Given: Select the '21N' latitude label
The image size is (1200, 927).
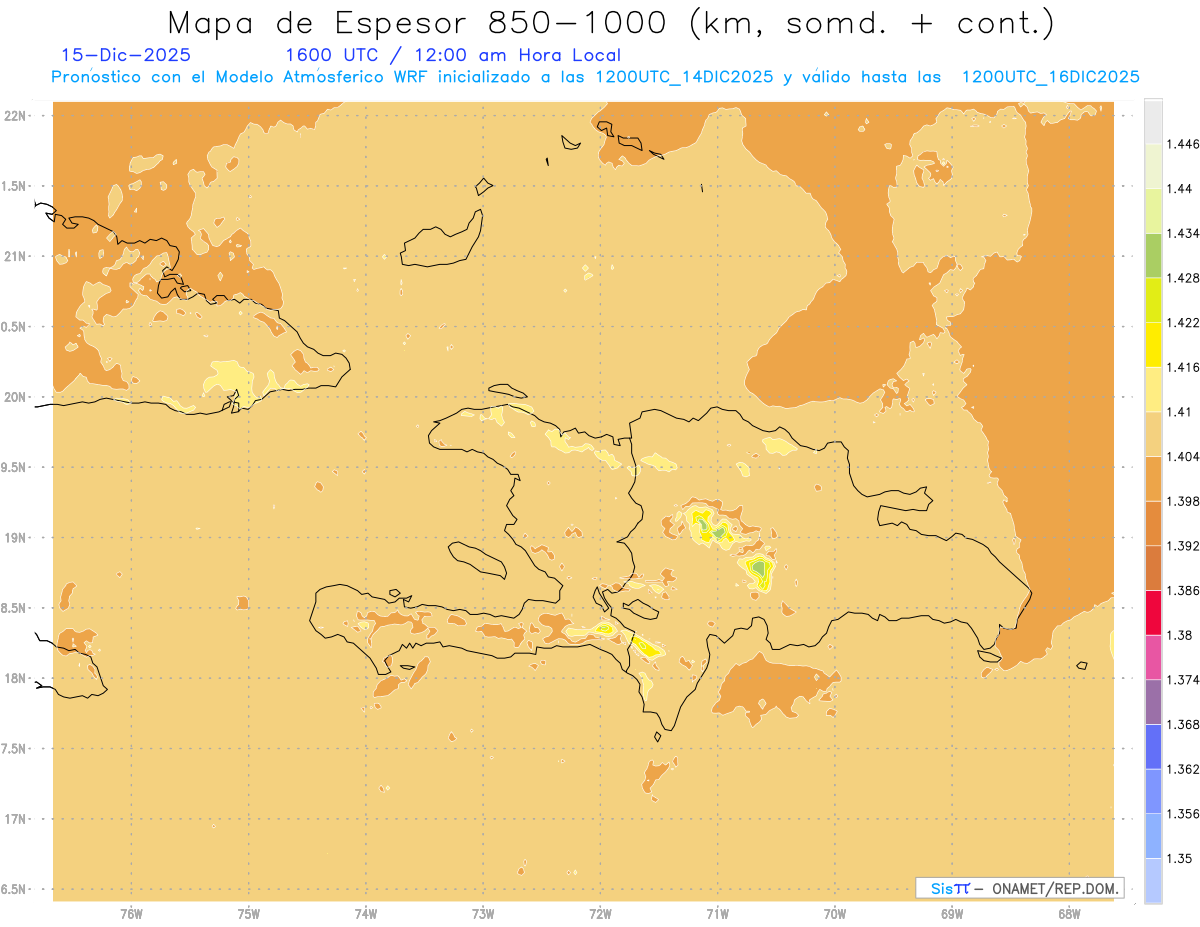Looking at the screenshot, I should point(16,256).
